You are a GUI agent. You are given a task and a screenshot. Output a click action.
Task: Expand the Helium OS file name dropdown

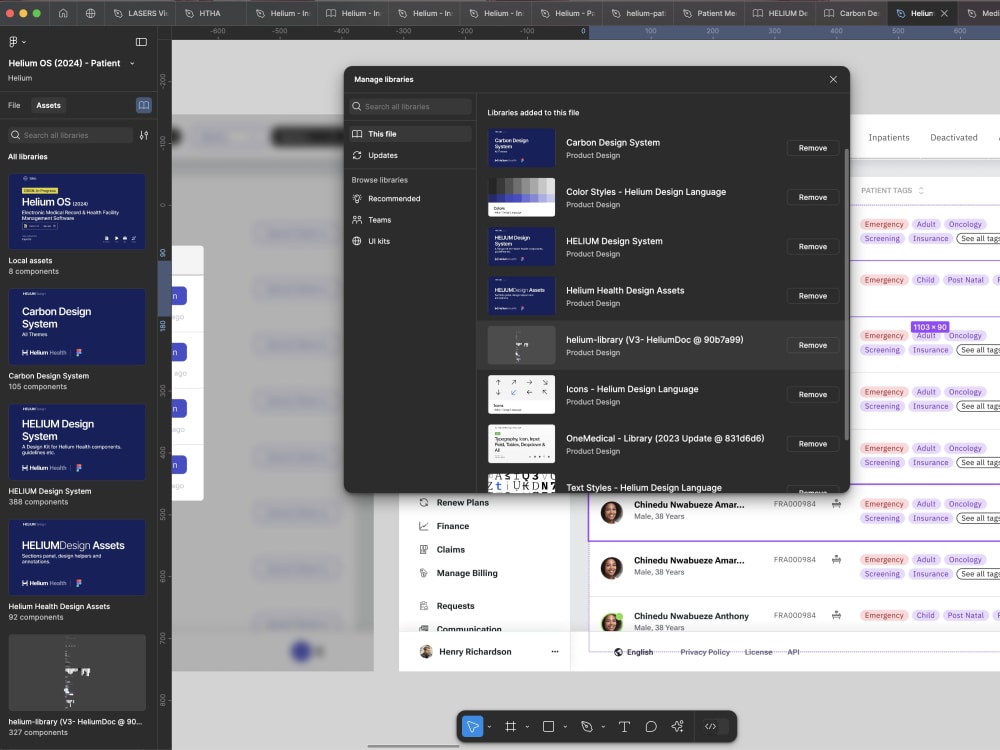pyautogui.click(x=132, y=63)
